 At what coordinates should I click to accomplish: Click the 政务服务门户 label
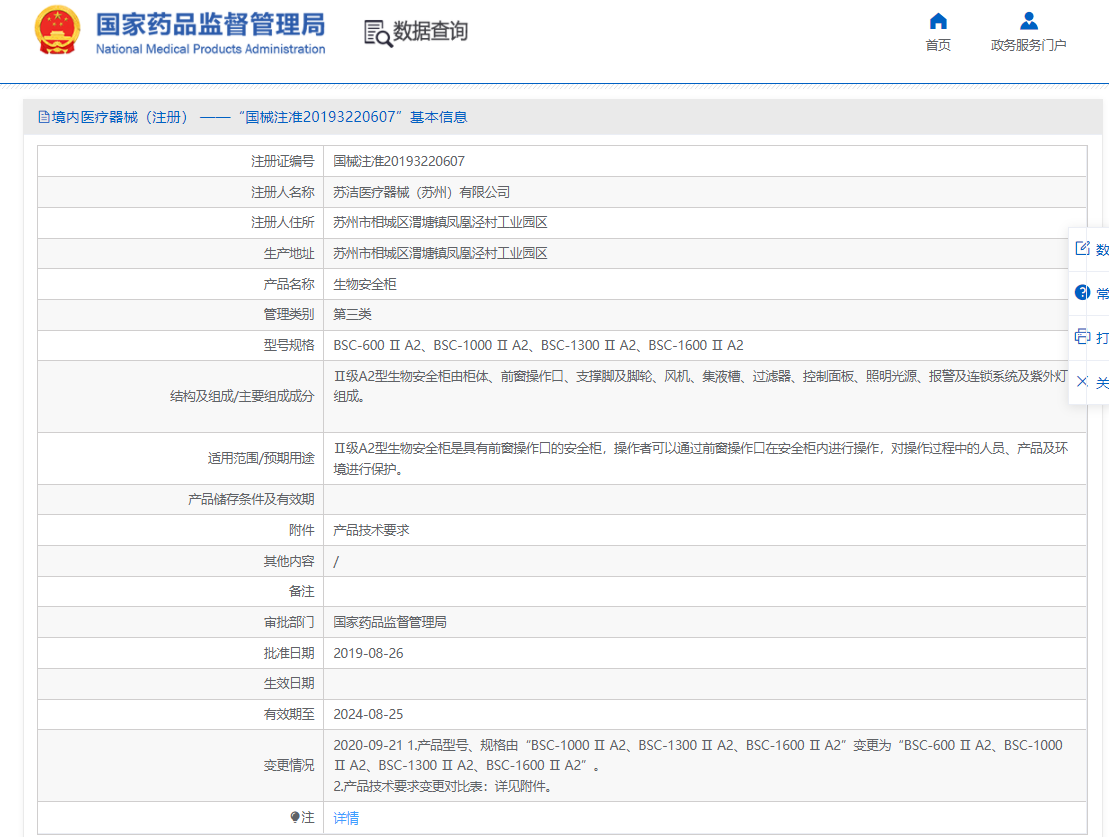coord(1028,45)
